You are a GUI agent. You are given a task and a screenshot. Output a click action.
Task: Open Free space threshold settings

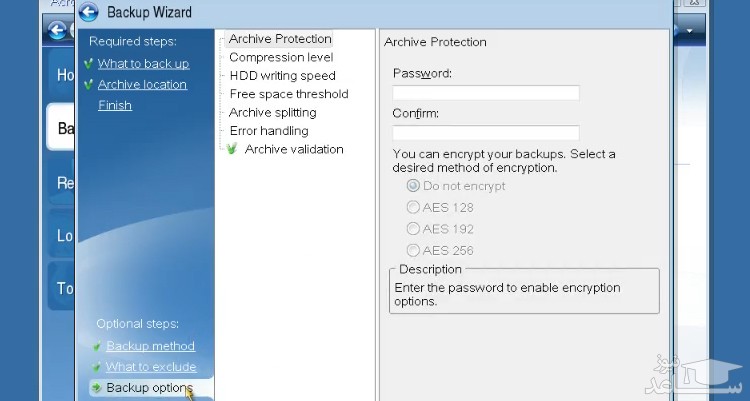[x=288, y=94]
